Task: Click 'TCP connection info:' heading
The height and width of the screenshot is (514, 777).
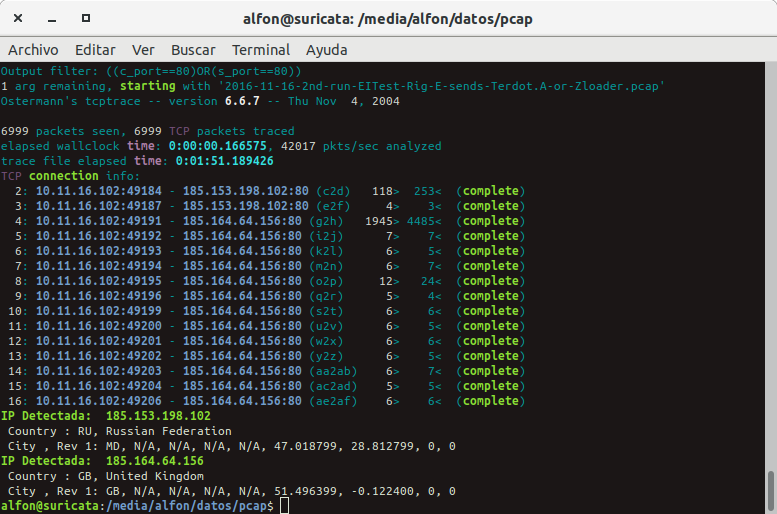Action: coord(70,176)
